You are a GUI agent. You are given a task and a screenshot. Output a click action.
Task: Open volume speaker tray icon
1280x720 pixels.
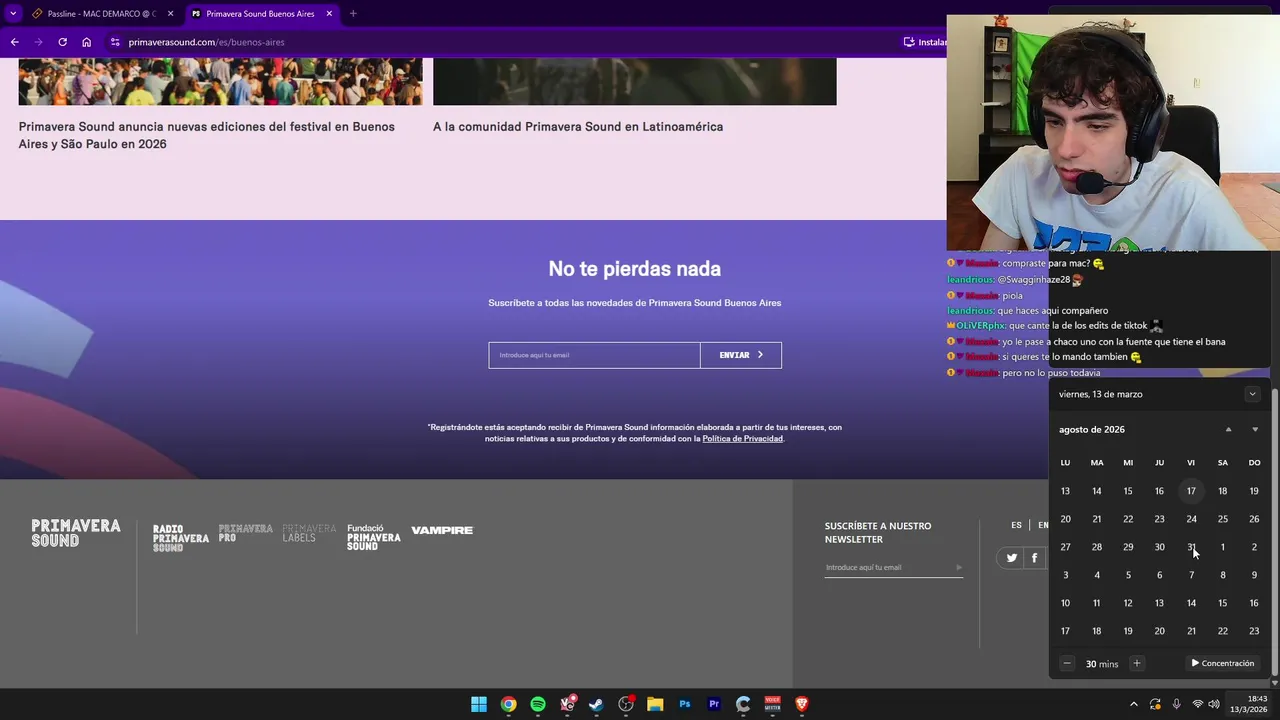point(1214,704)
